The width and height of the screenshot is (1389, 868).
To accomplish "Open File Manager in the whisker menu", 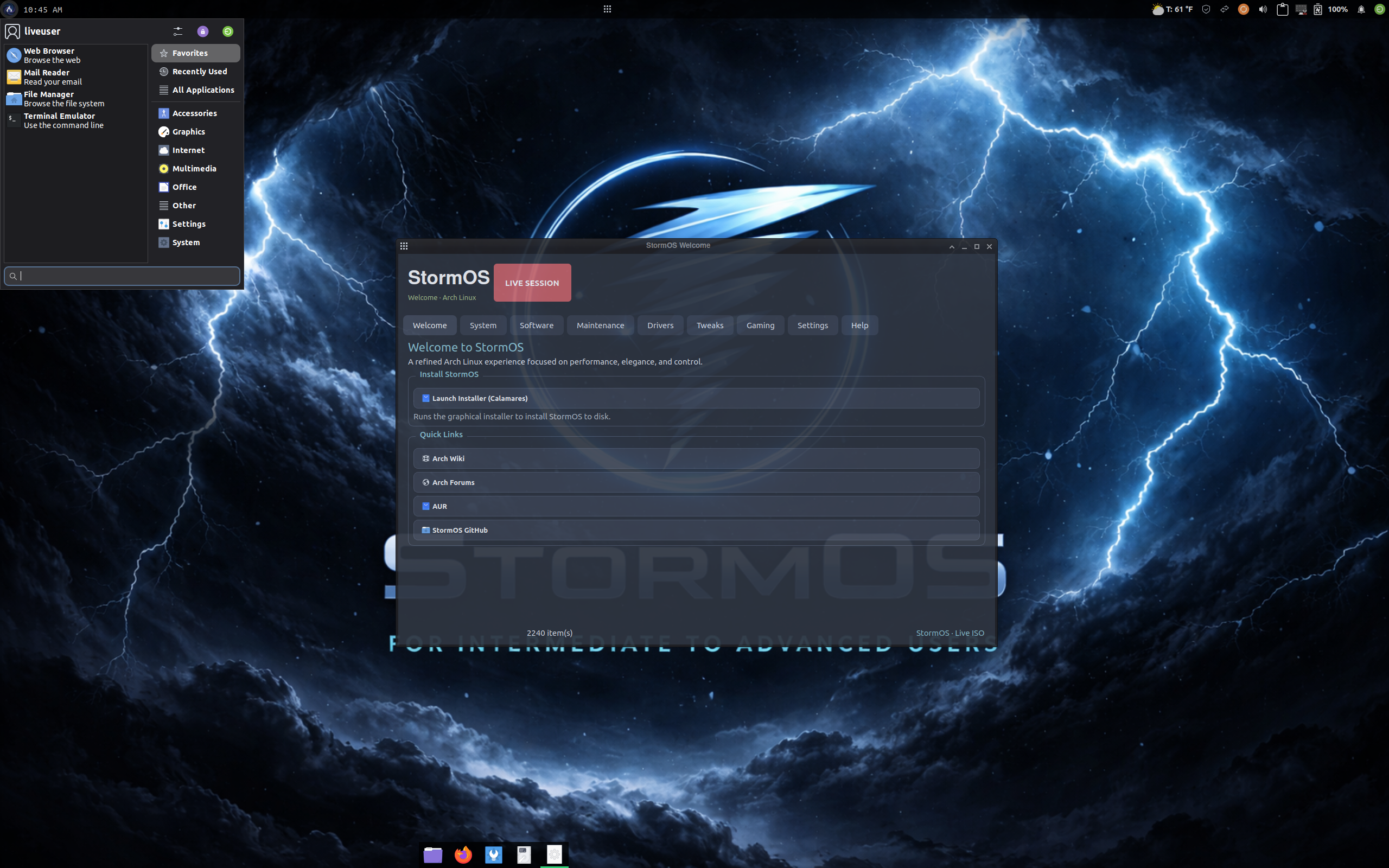I will pos(76,99).
